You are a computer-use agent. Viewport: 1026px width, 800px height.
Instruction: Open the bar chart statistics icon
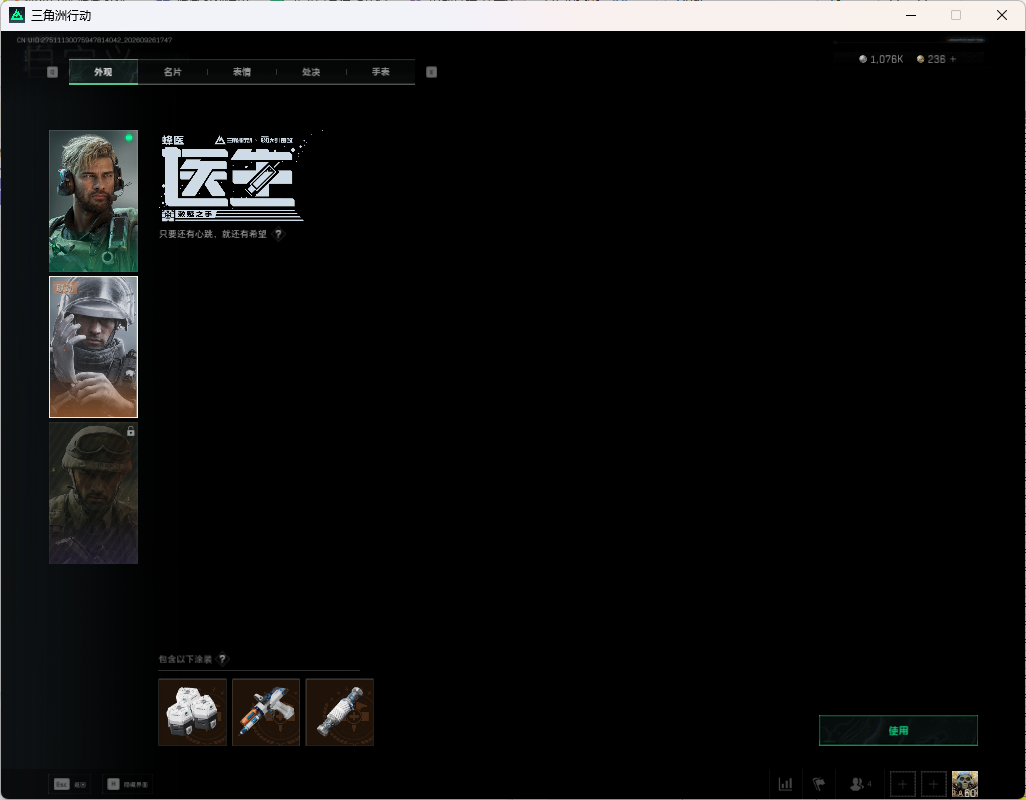pos(785,784)
